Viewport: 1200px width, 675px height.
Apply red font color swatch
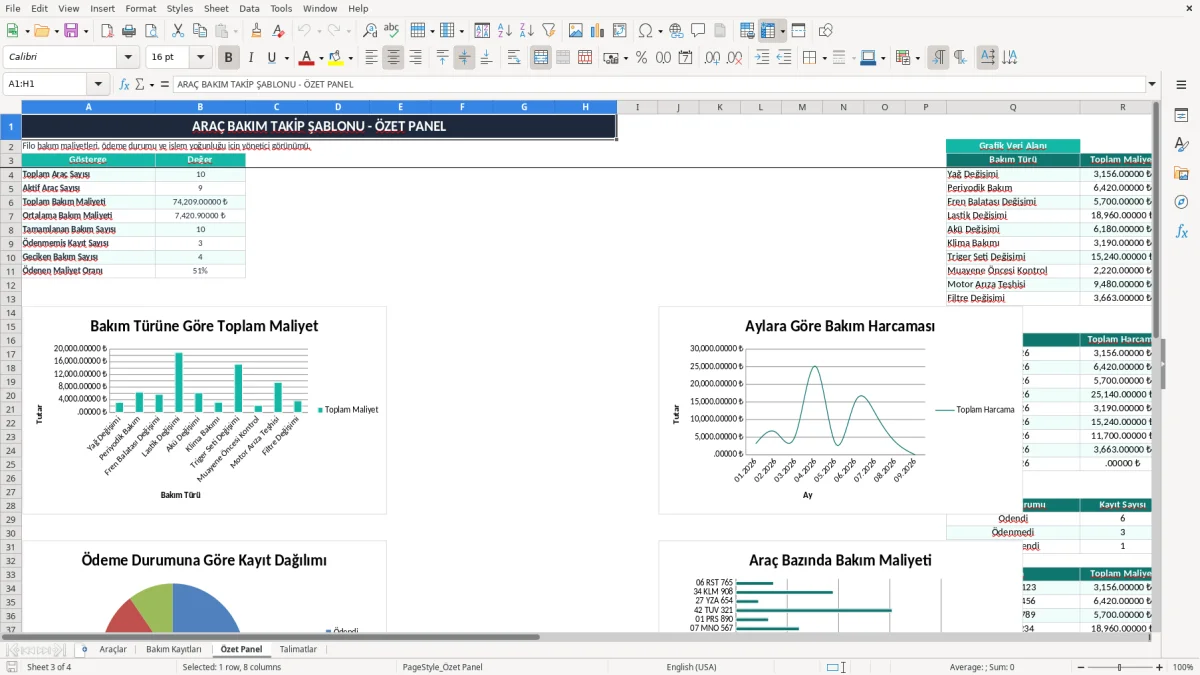click(x=307, y=58)
